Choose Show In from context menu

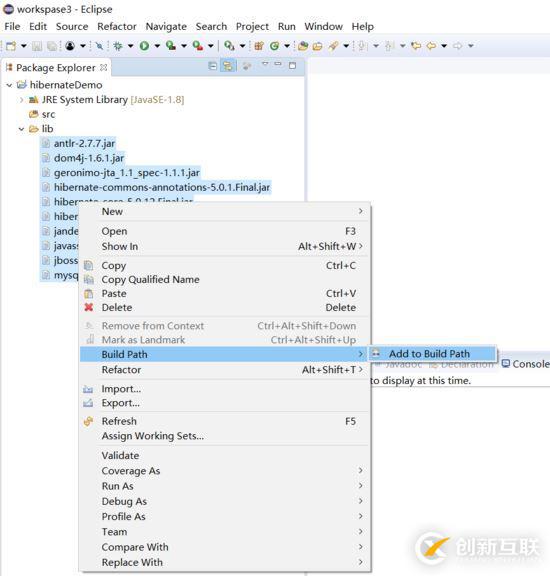[x=225, y=246]
